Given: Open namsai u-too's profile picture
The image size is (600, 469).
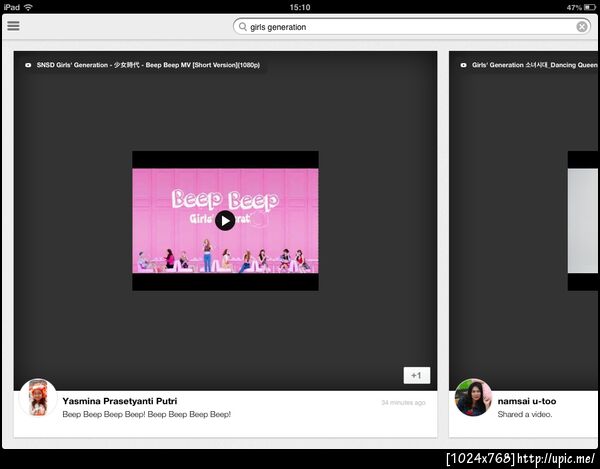Looking at the screenshot, I should click(473, 398).
